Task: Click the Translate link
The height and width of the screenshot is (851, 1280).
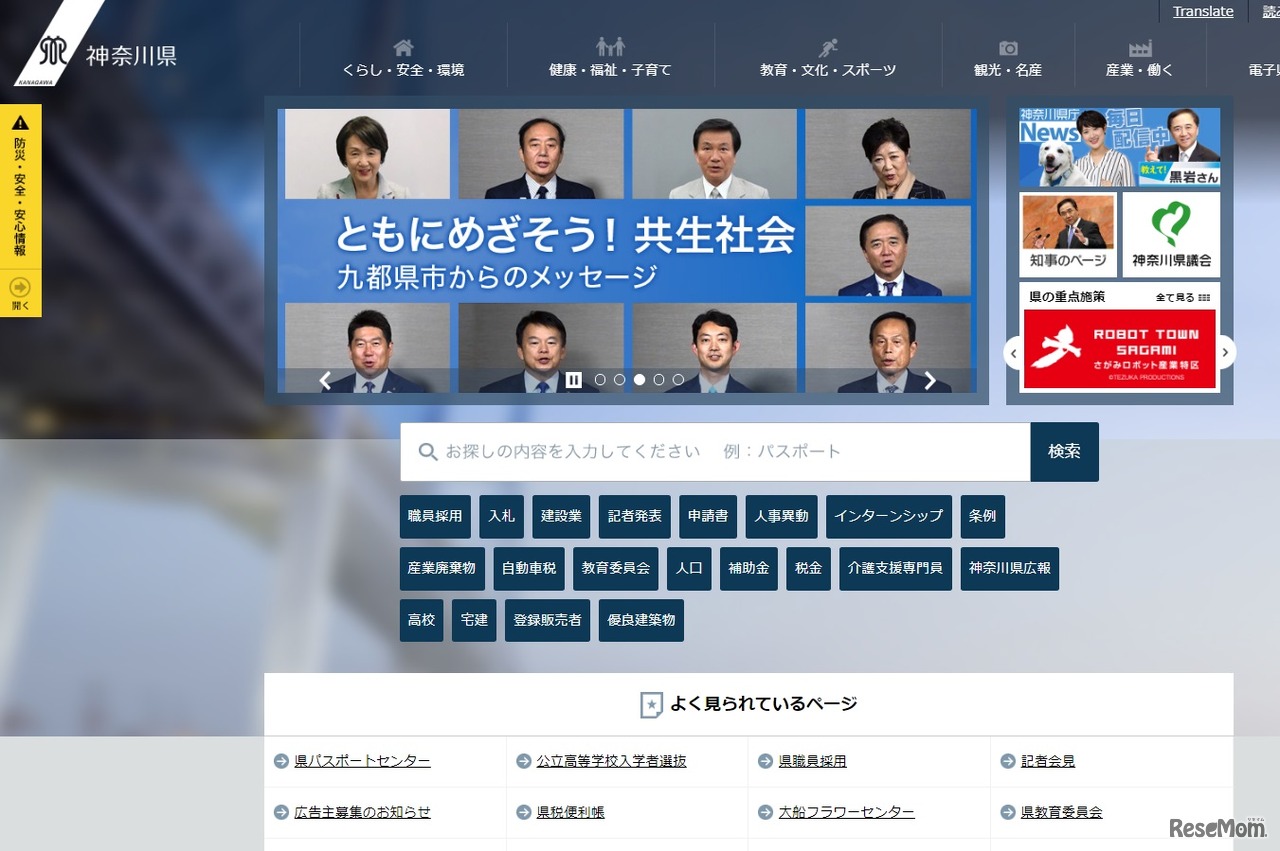Action: (x=1203, y=11)
